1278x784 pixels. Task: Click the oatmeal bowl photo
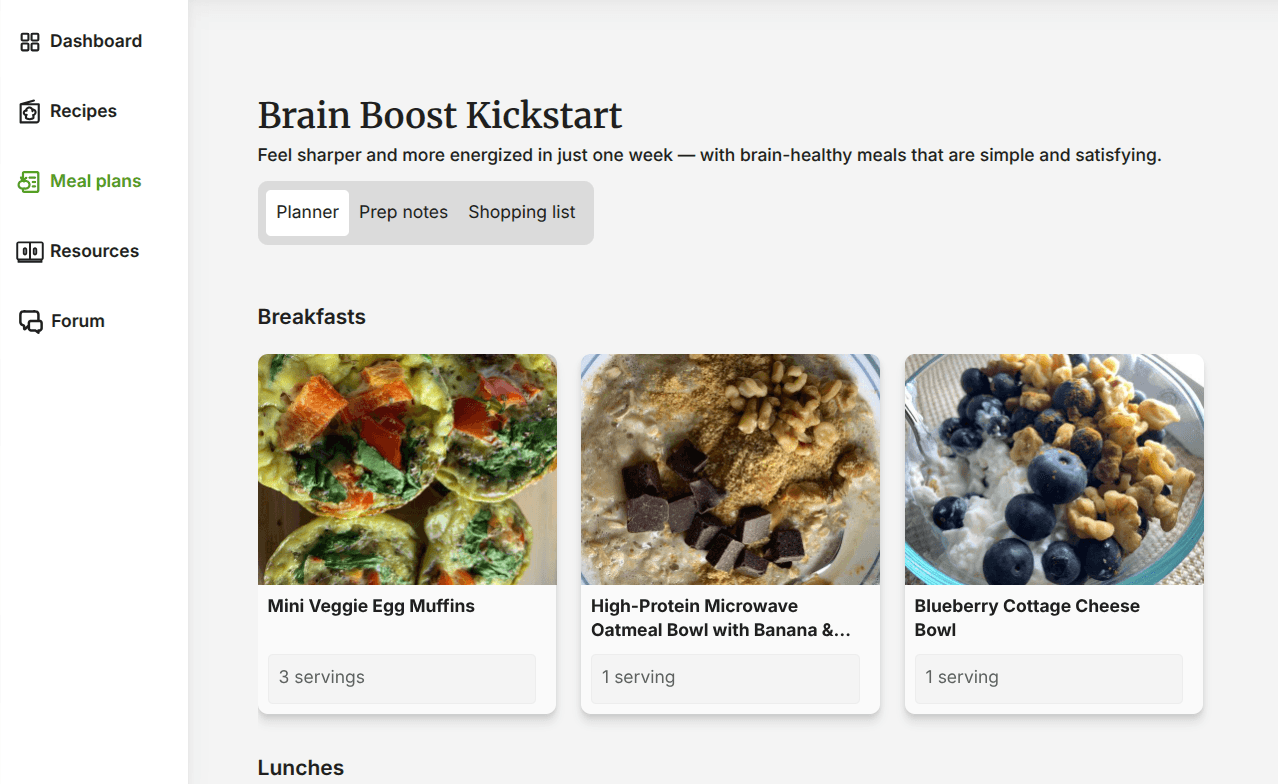pyautogui.click(x=730, y=468)
